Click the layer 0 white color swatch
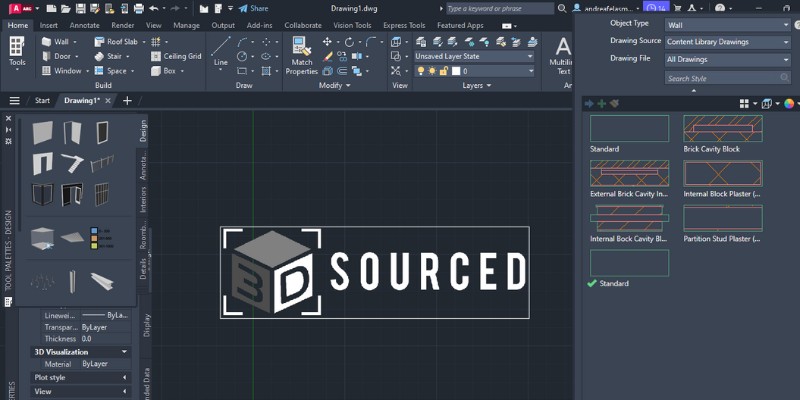 click(x=456, y=71)
